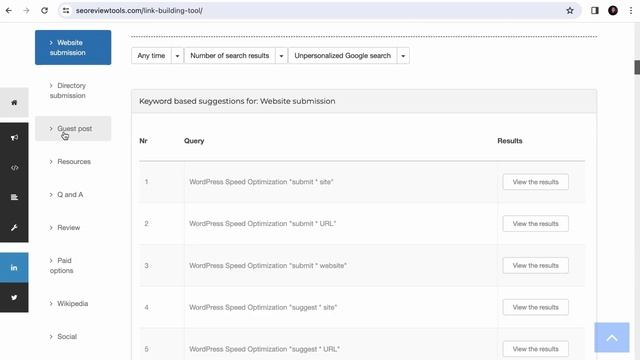Select the Q and A category
The image size is (640, 360).
[x=73, y=195]
